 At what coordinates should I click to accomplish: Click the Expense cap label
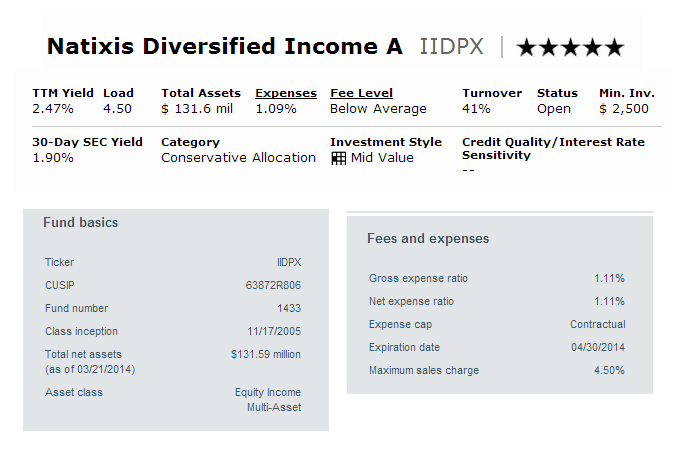coord(400,325)
